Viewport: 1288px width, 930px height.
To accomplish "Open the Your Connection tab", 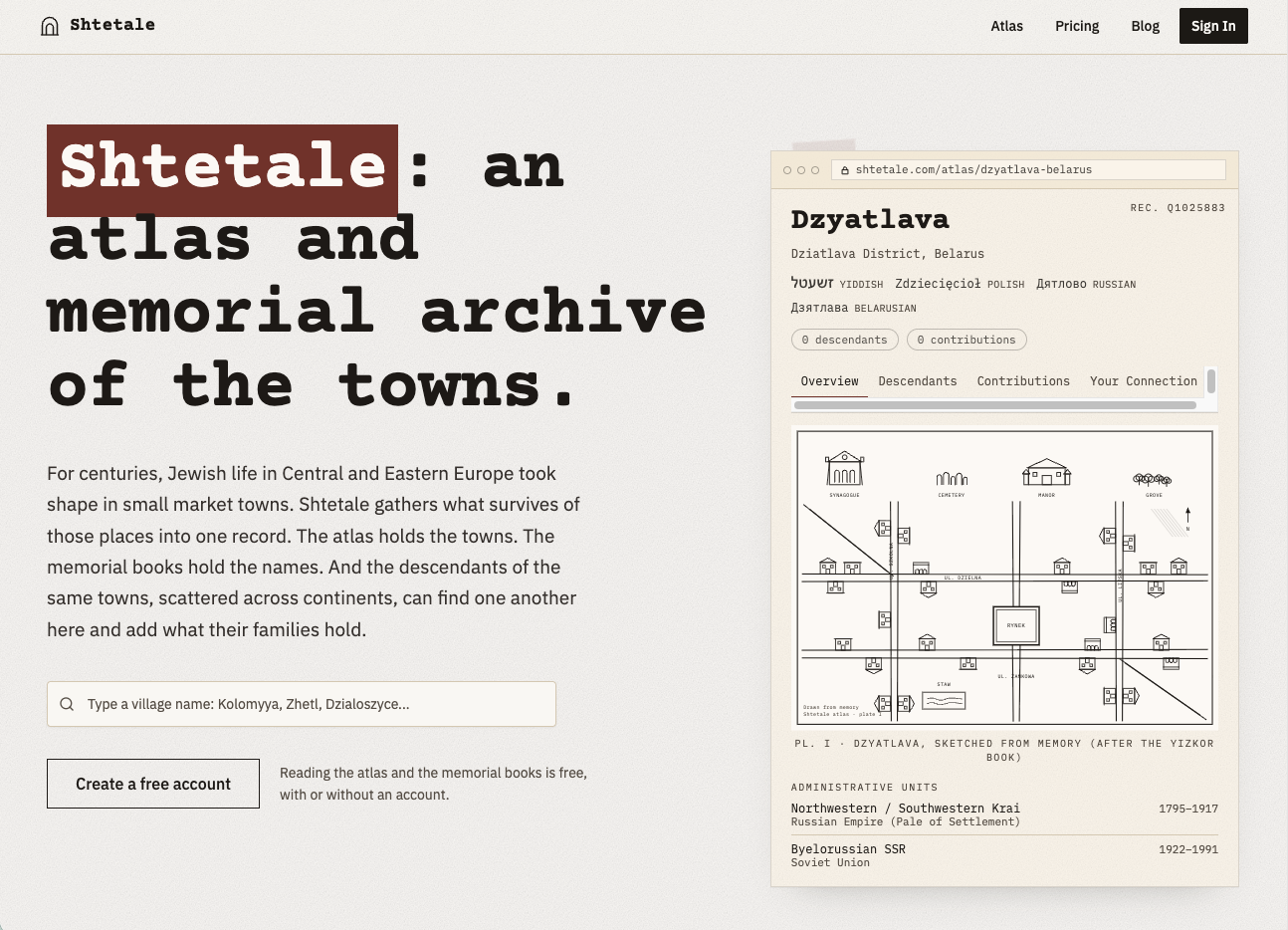I will (x=1144, y=381).
